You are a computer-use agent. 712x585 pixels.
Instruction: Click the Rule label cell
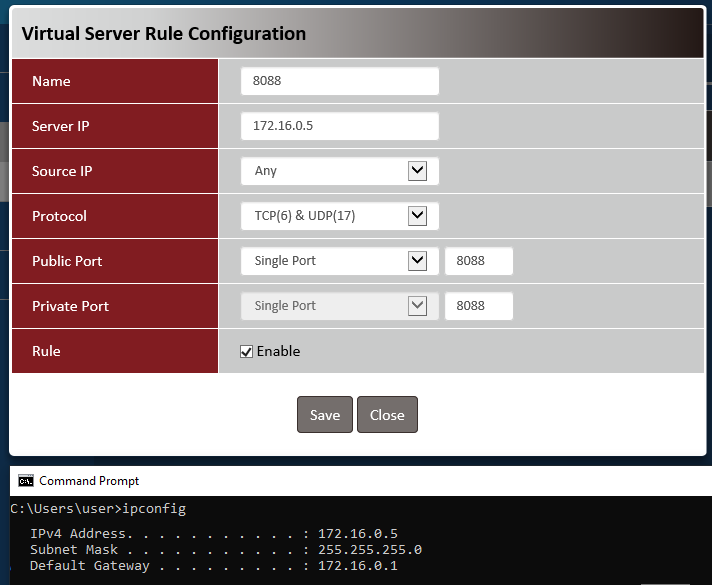pos(115,351)
